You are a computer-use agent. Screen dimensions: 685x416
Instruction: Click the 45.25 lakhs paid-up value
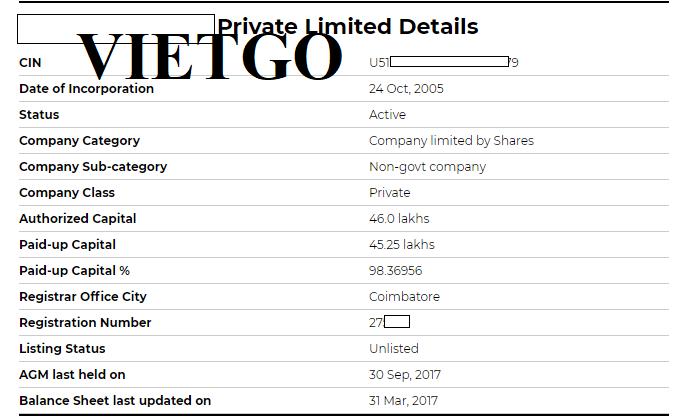point(402,245)
